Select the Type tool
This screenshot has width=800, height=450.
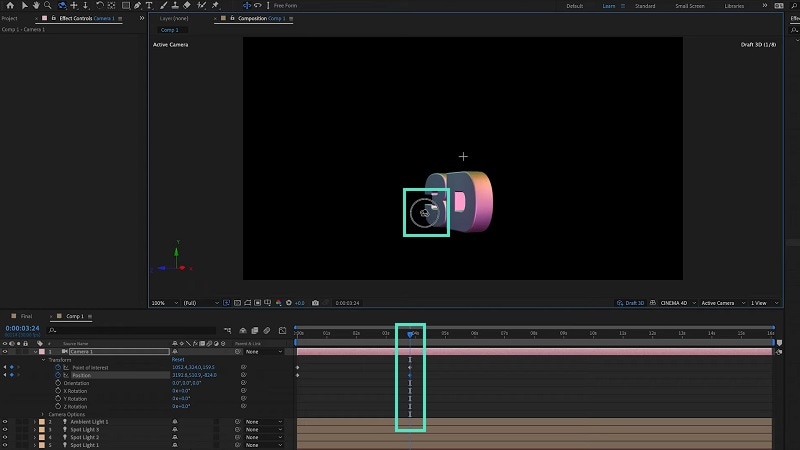[149, 6]
